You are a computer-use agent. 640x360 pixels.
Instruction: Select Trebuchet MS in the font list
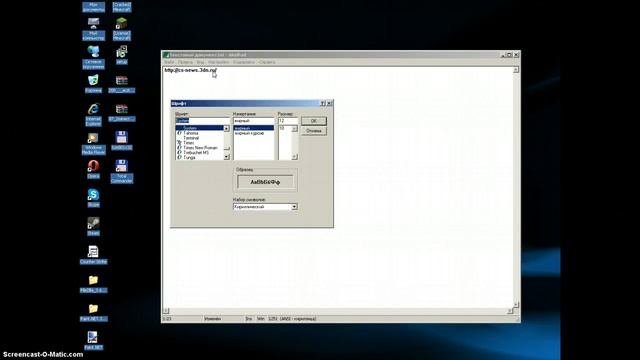pos(196,153)
